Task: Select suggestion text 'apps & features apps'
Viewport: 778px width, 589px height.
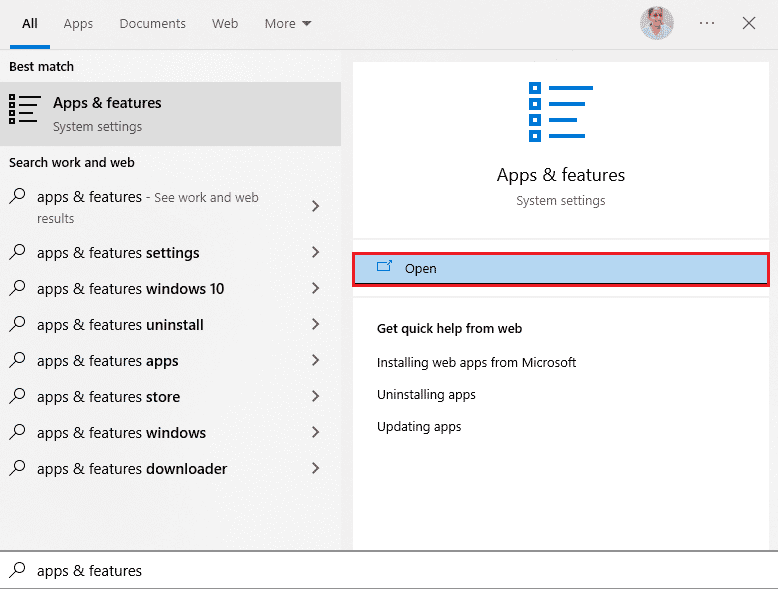Action: (108, 361)
